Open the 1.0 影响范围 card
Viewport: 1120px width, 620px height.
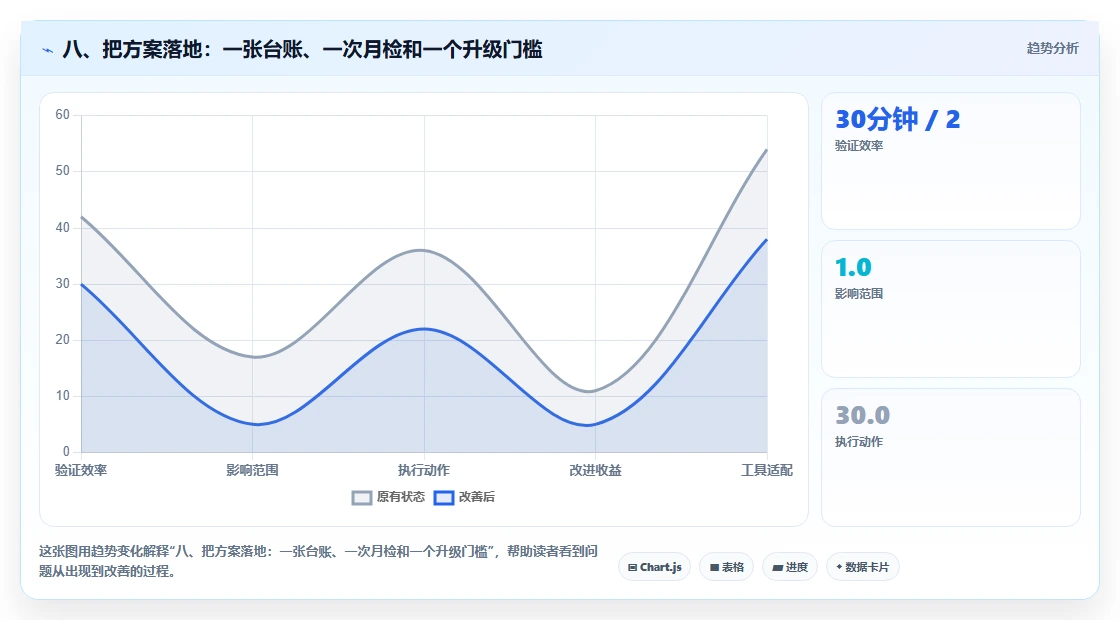point(951,309)
